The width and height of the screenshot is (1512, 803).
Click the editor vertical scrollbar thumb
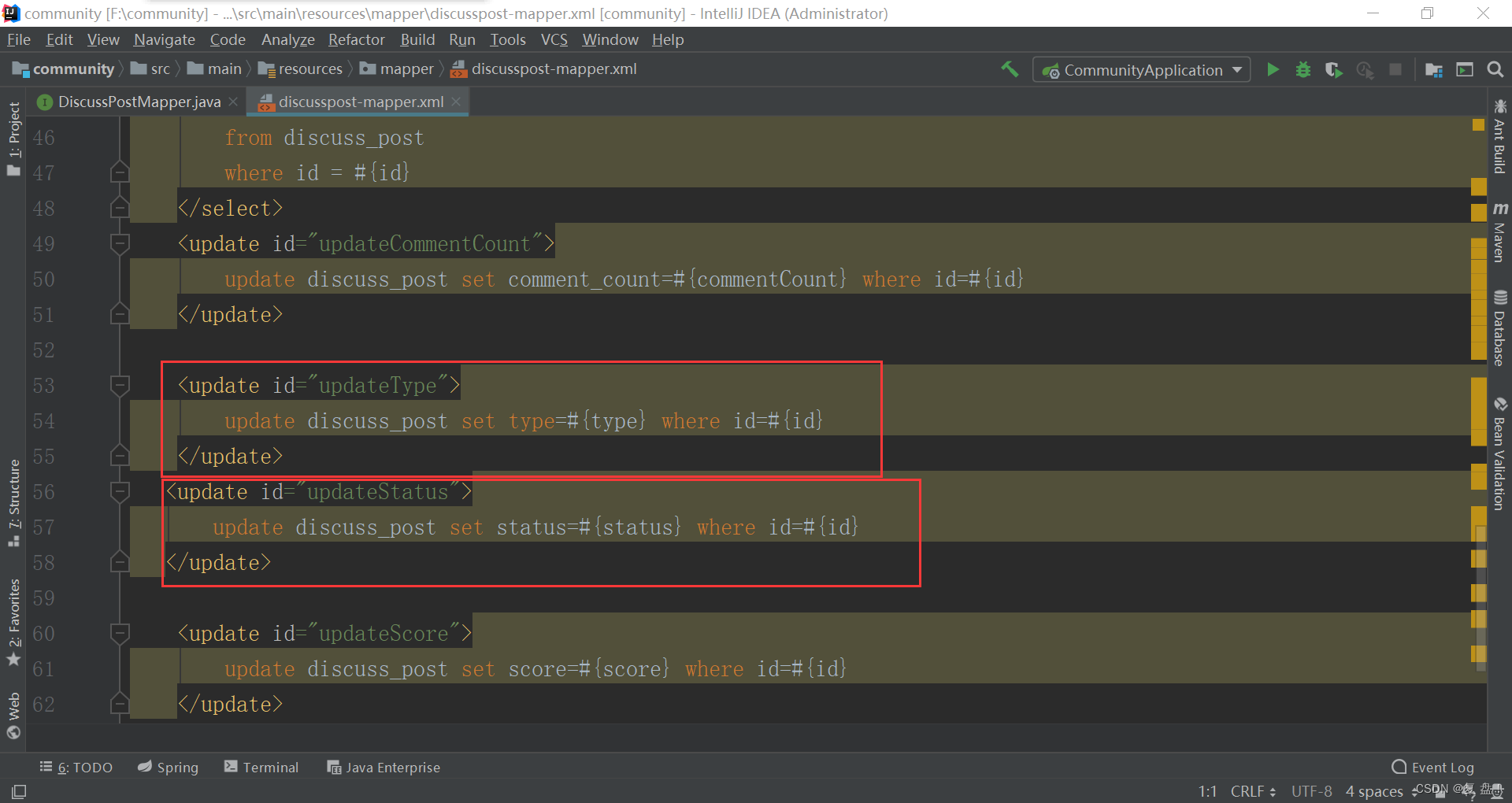(x=1481, y=598)
